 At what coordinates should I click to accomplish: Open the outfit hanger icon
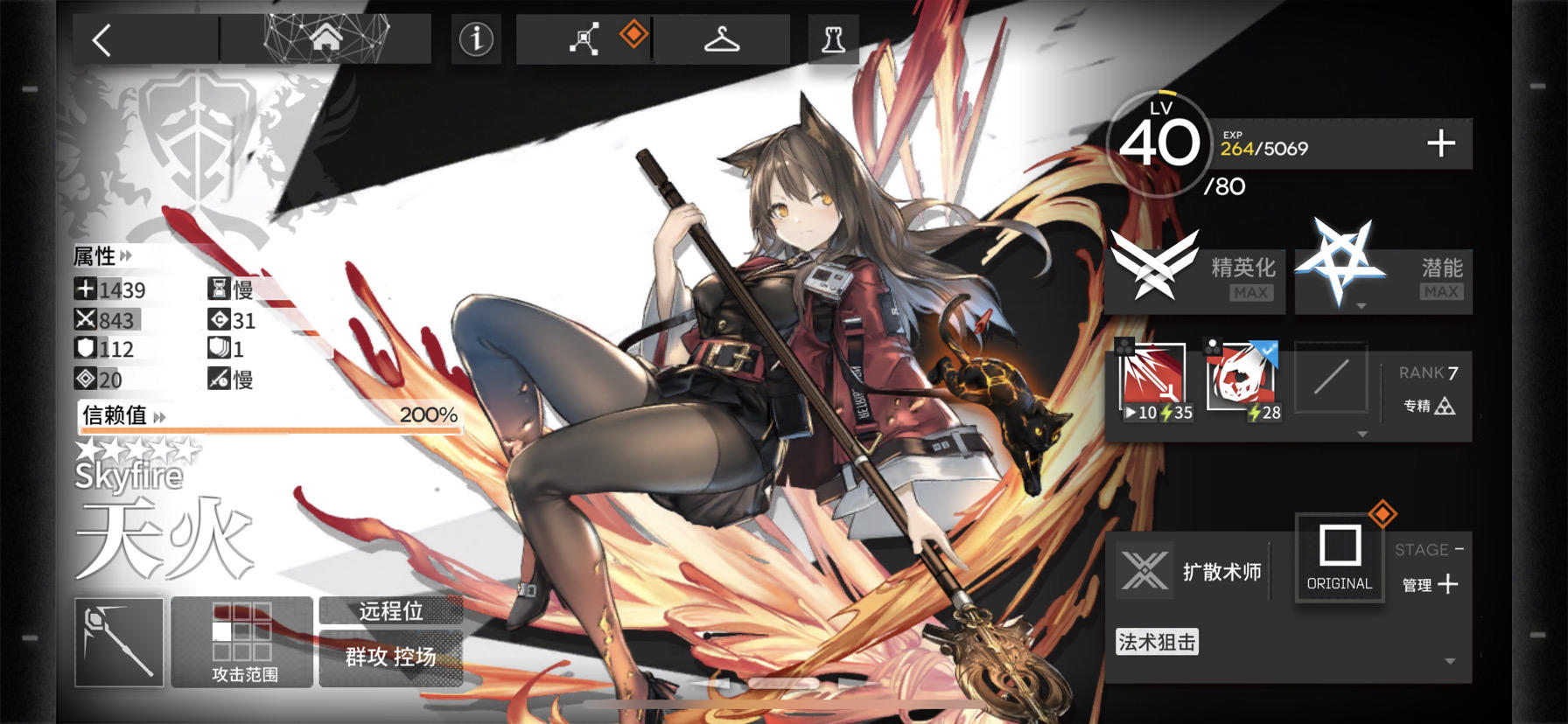tap(722, 39)
